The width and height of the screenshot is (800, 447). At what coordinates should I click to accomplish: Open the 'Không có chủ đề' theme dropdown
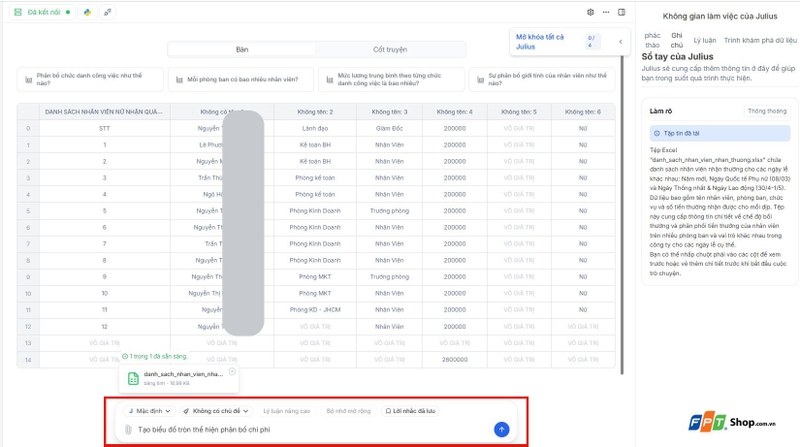216,411
